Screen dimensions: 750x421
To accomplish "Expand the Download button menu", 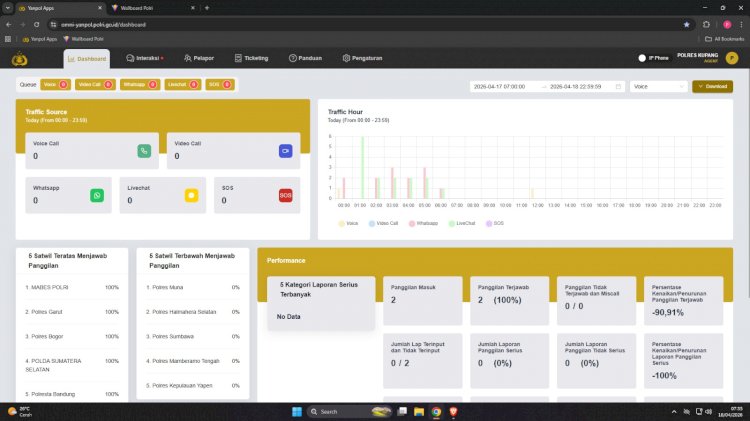I will (712, 86).
